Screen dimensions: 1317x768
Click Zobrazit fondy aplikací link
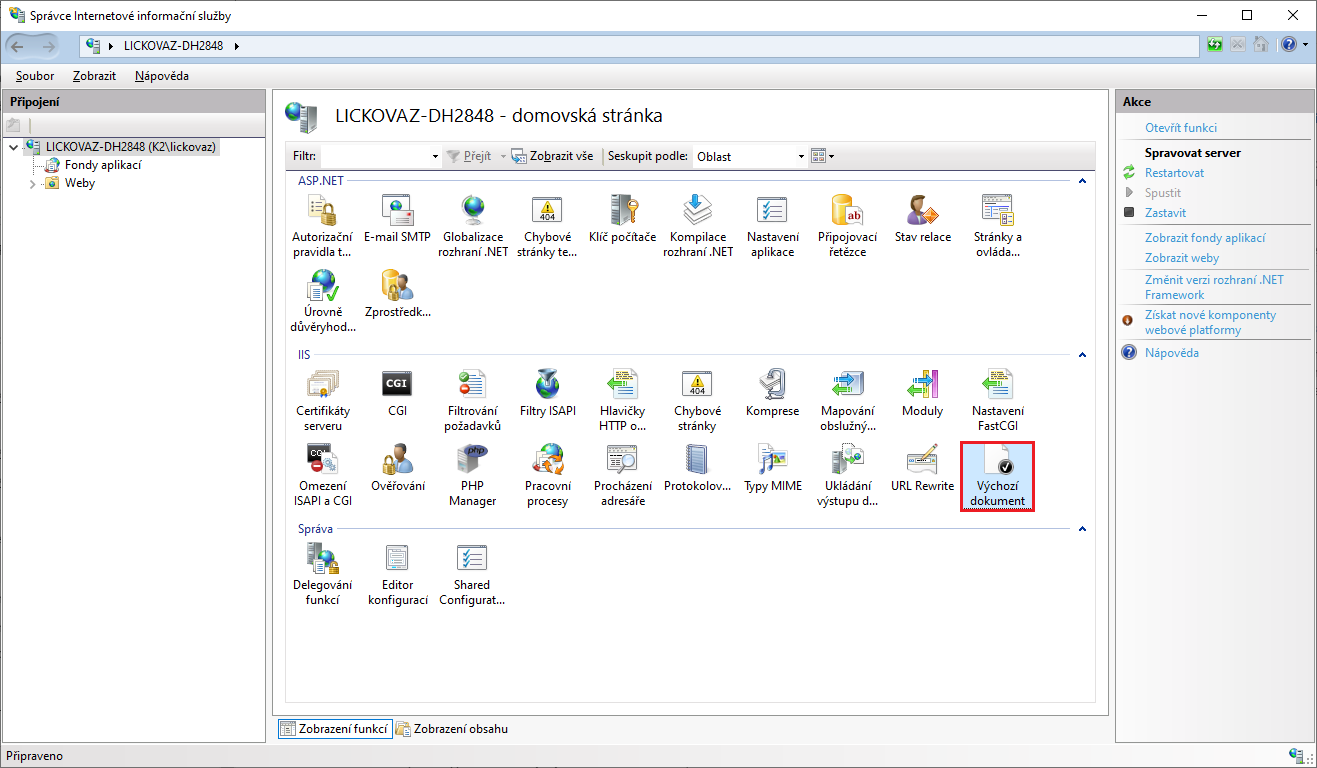tap(1205, 238)
